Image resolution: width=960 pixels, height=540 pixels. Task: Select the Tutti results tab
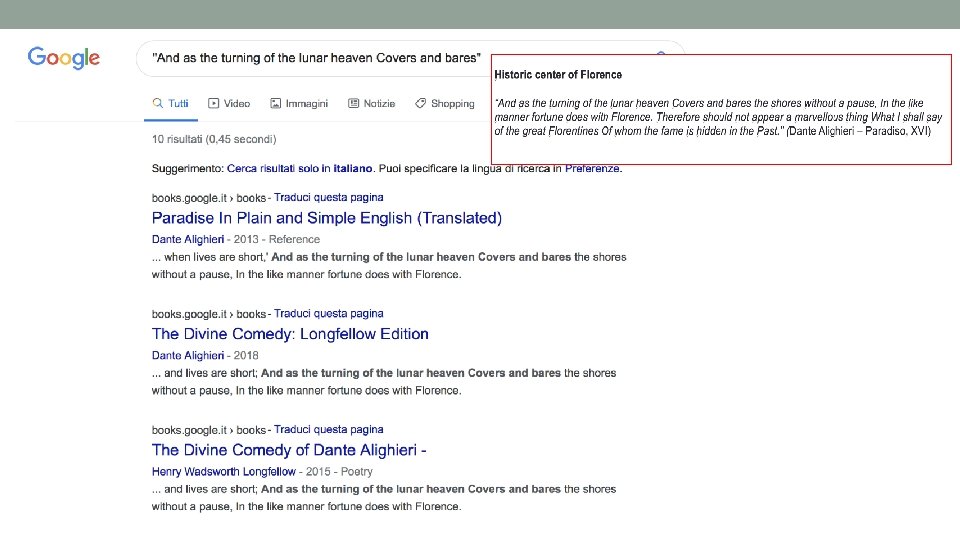(x=171, y=103)
